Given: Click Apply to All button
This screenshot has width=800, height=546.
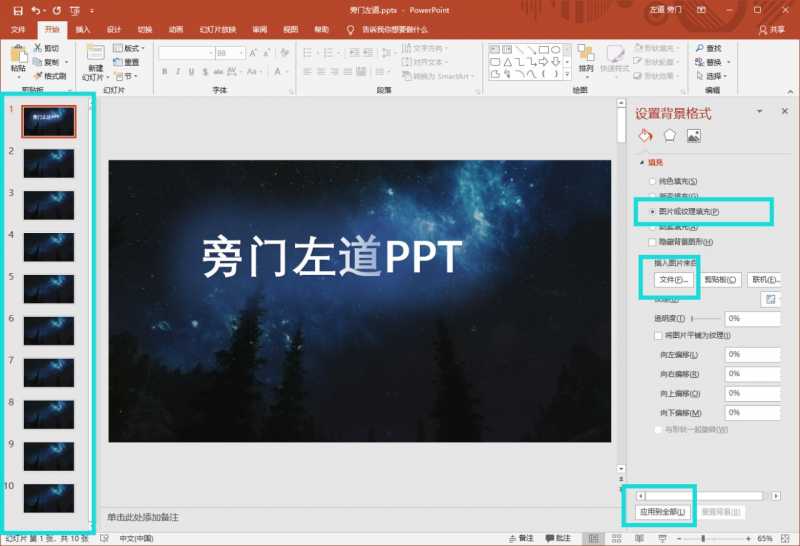Looking at the screenshot, I should pyautogui.click(x=662, y=512).
